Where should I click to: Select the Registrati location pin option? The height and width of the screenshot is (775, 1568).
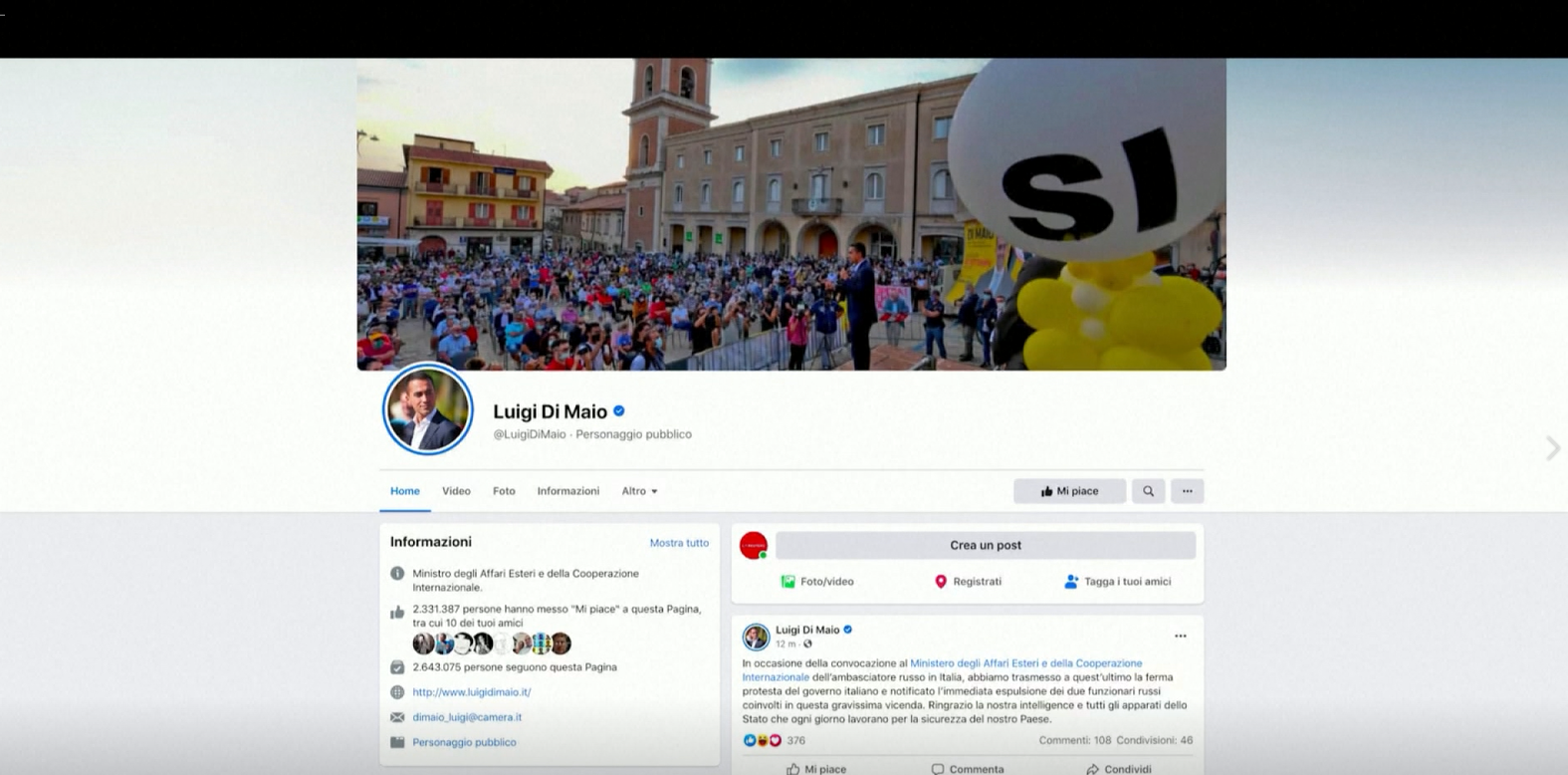tap(968, 582)
